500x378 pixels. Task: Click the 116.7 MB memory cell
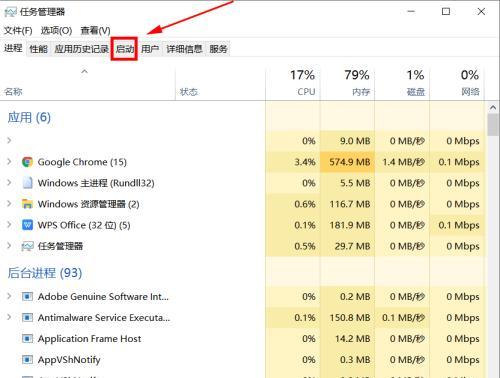347,204
